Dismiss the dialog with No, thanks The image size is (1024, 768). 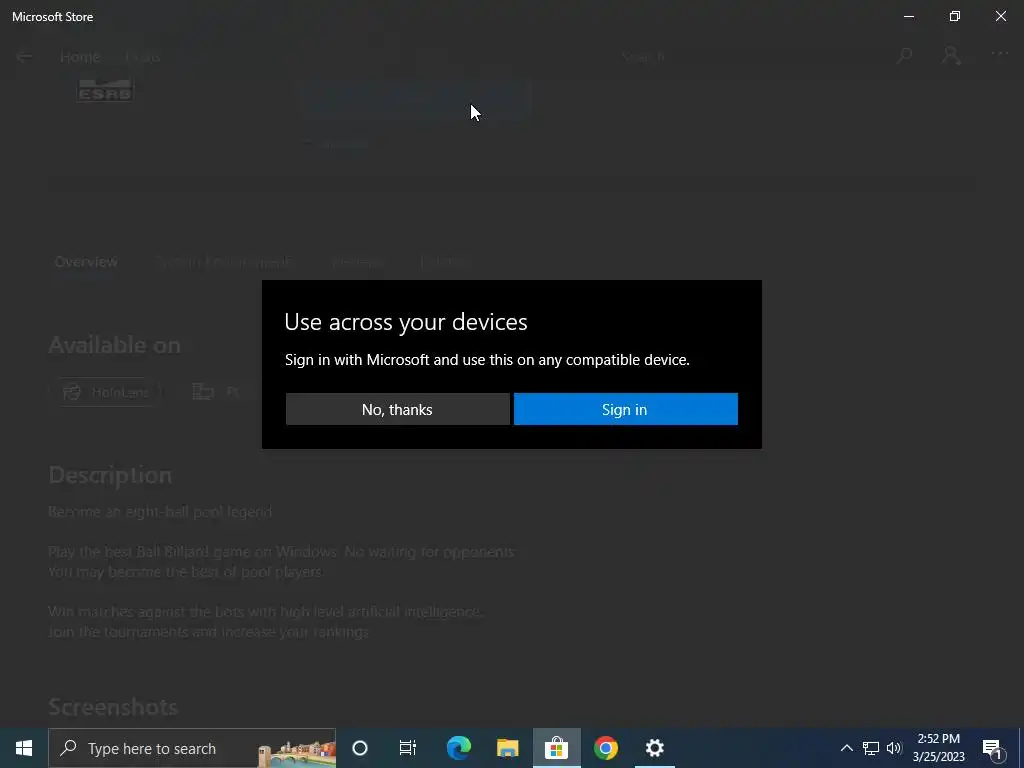click(x=397, y=409)
